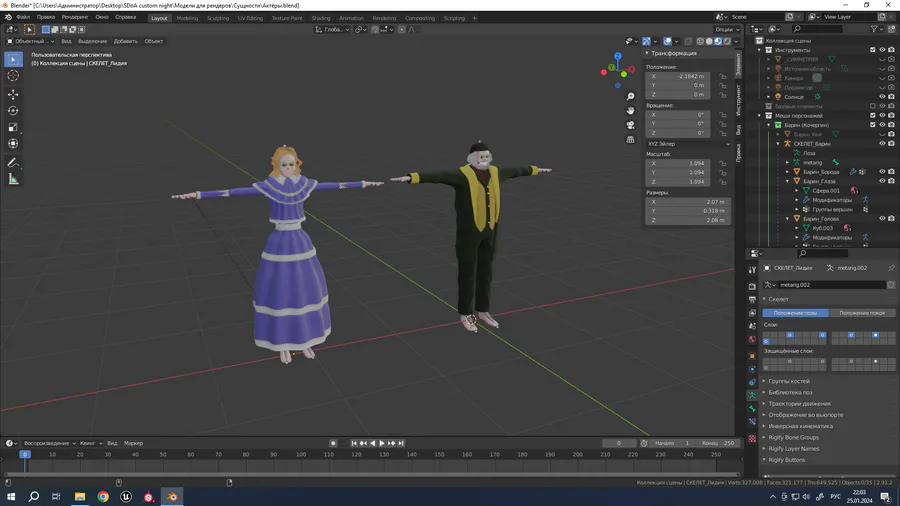This screenshot has width=900, height=506.
Task: Activate the Select Box tool
Action: point(13,59)
